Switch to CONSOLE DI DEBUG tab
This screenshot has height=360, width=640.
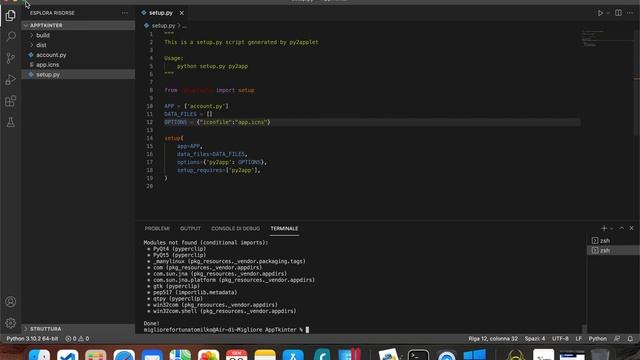coord(236,229)
